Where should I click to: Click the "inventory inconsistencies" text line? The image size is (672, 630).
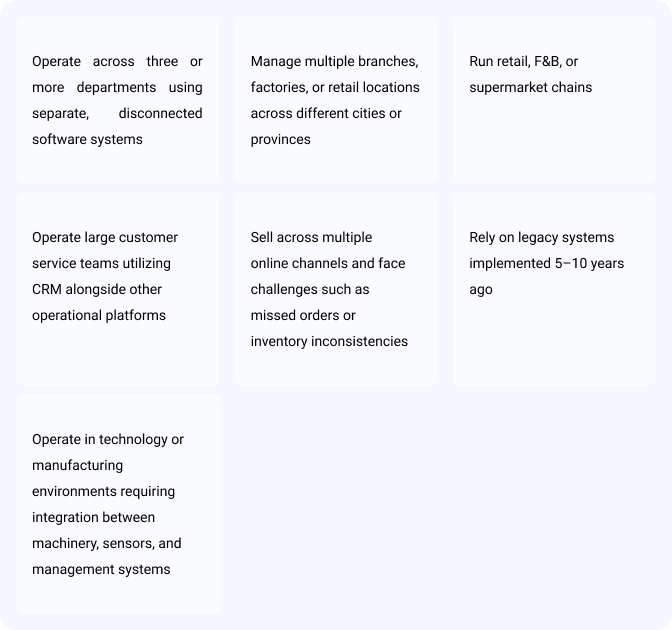point(329,341)
